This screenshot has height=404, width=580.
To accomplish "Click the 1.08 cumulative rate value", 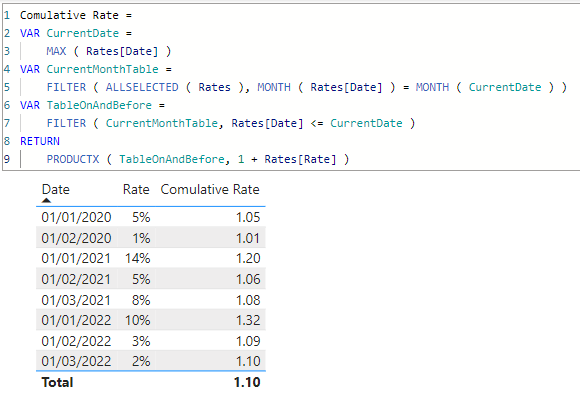I will pyautogui.click(x=248, y=300).
